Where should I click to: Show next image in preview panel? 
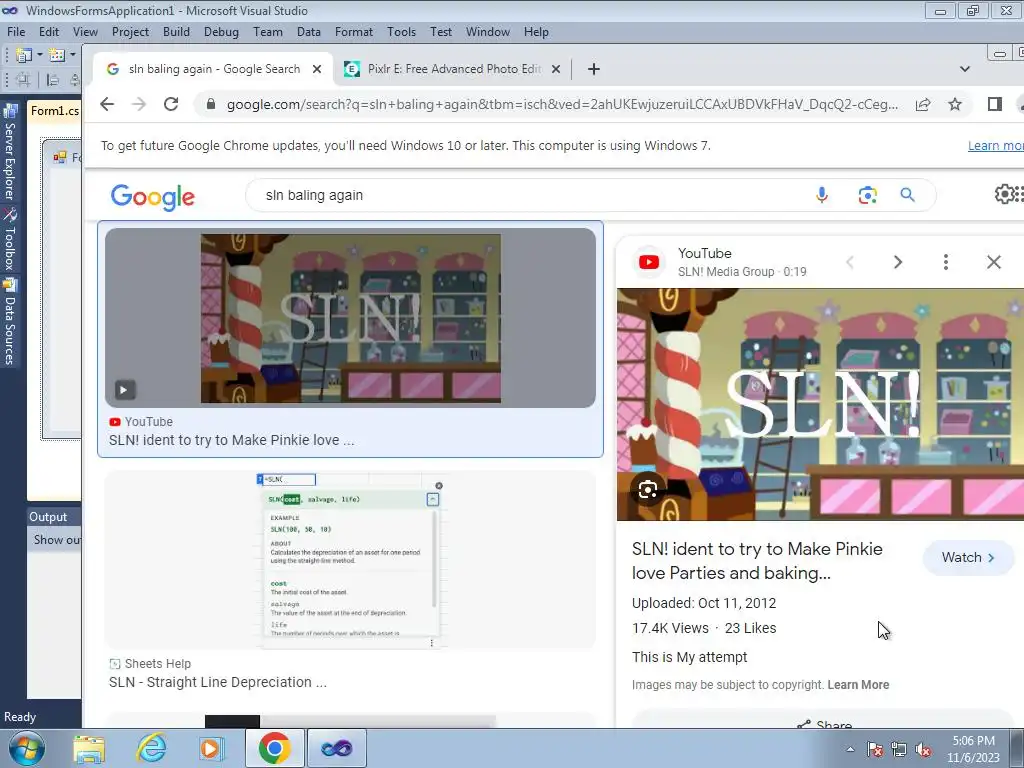coord(898,262)
